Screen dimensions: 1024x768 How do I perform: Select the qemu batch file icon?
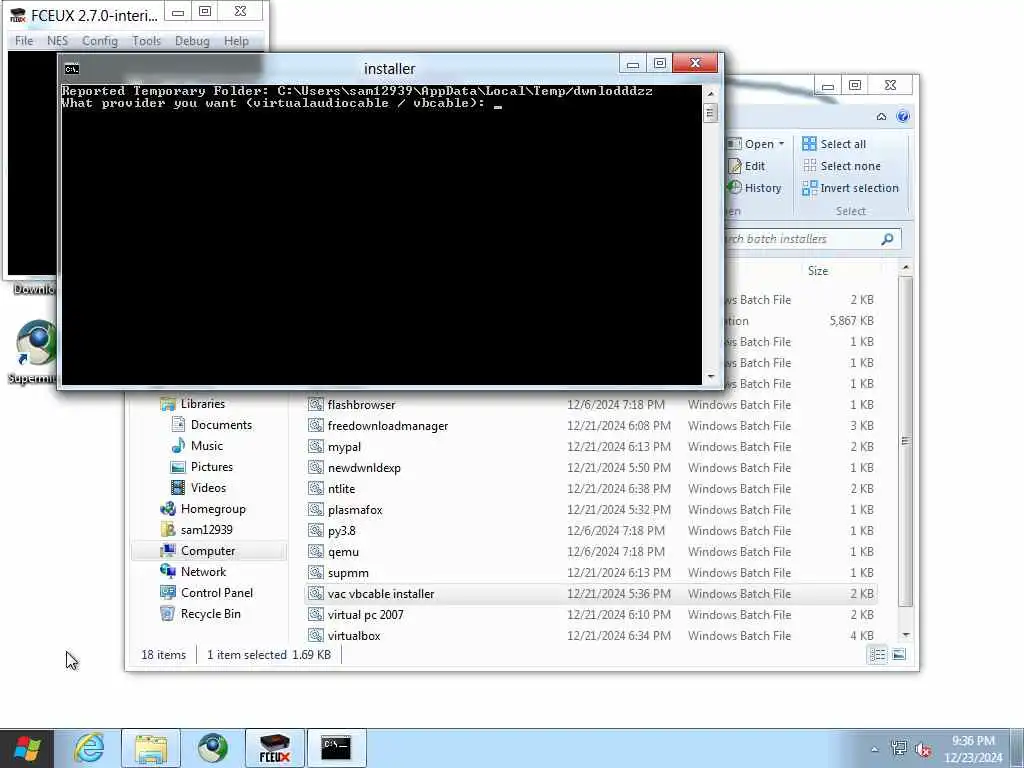pyautogui.click(x=316, y=551)
